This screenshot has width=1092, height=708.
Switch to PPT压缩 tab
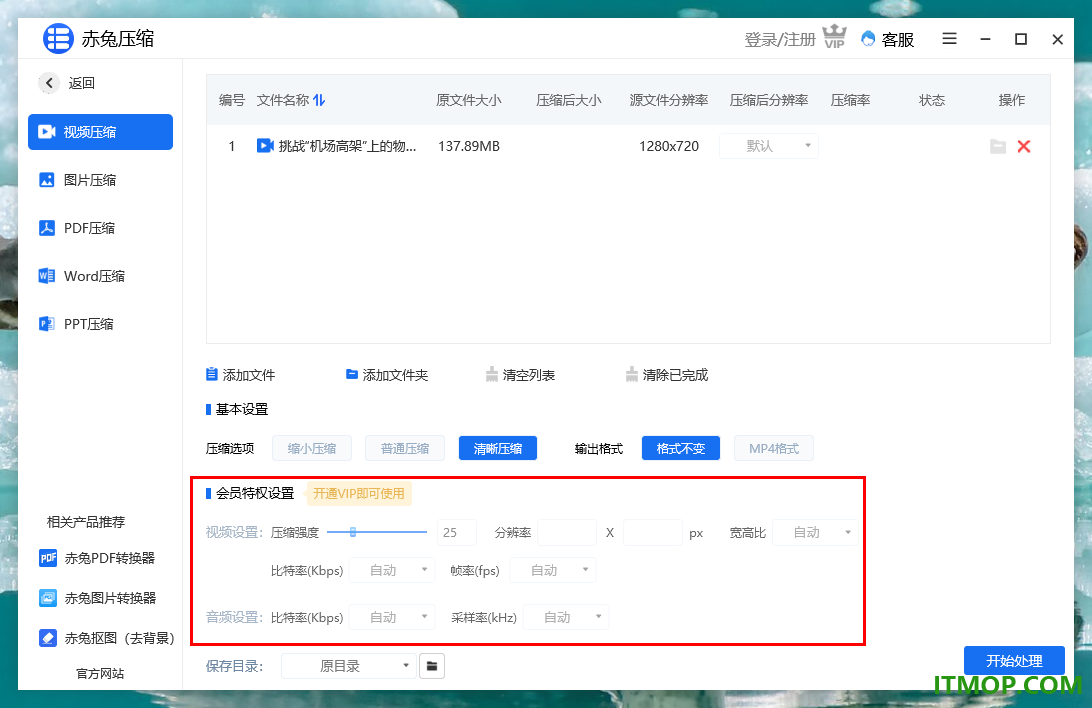pos(76,324)
